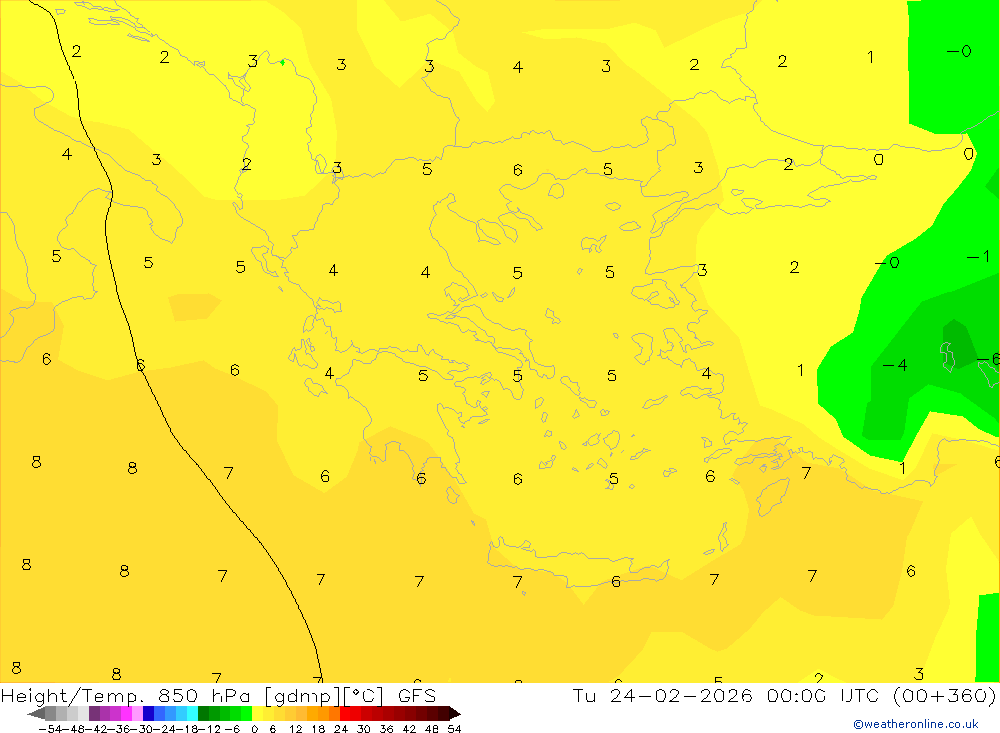
Task: Select the cyan swatch left of the greens
Action: (x=192, y=713)
